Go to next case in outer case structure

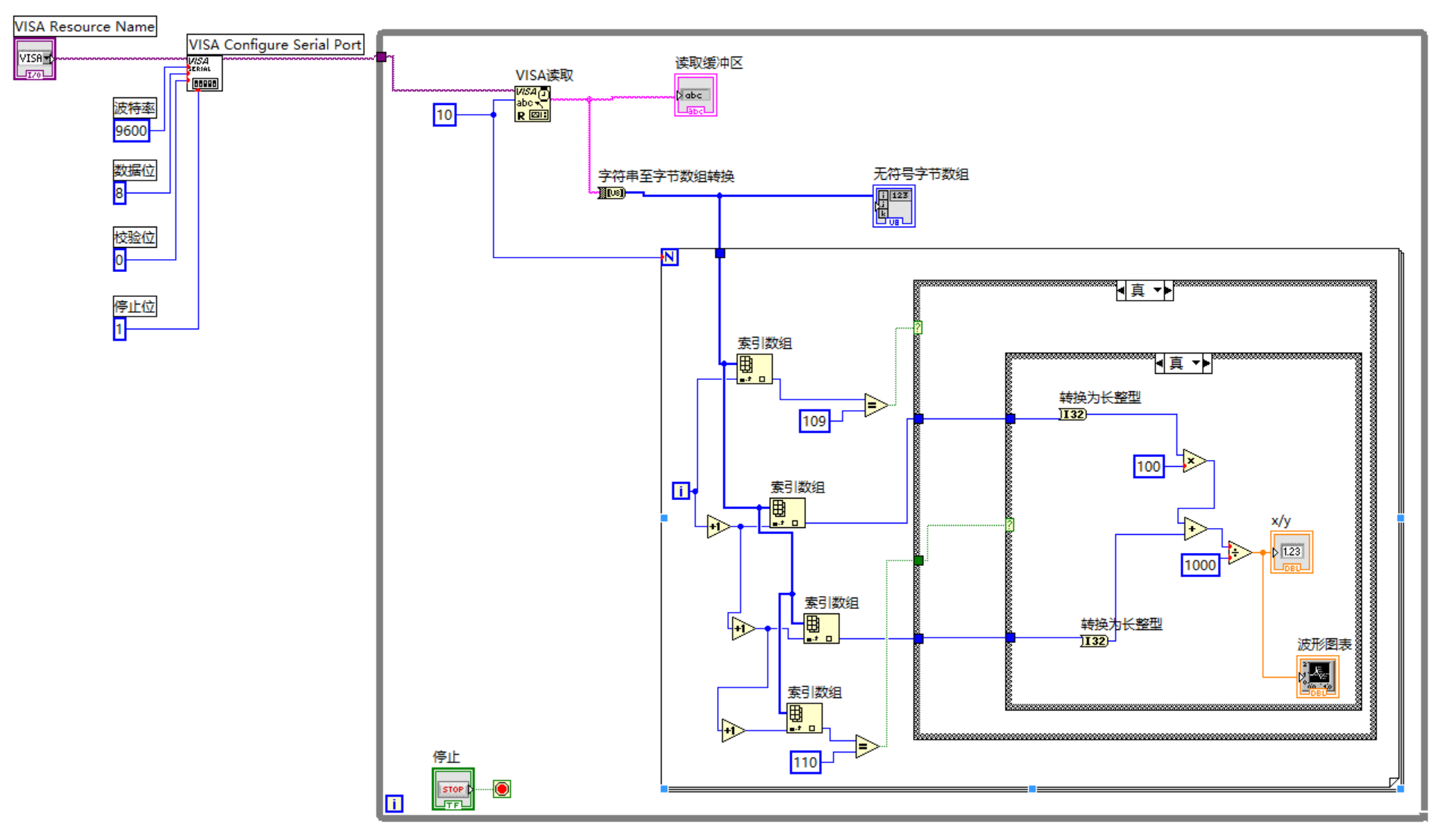(x=1169, y=290)
